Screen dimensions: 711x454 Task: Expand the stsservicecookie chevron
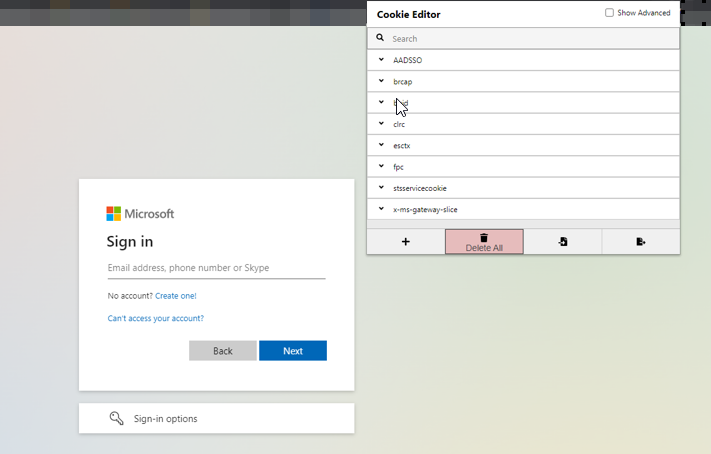381,187
